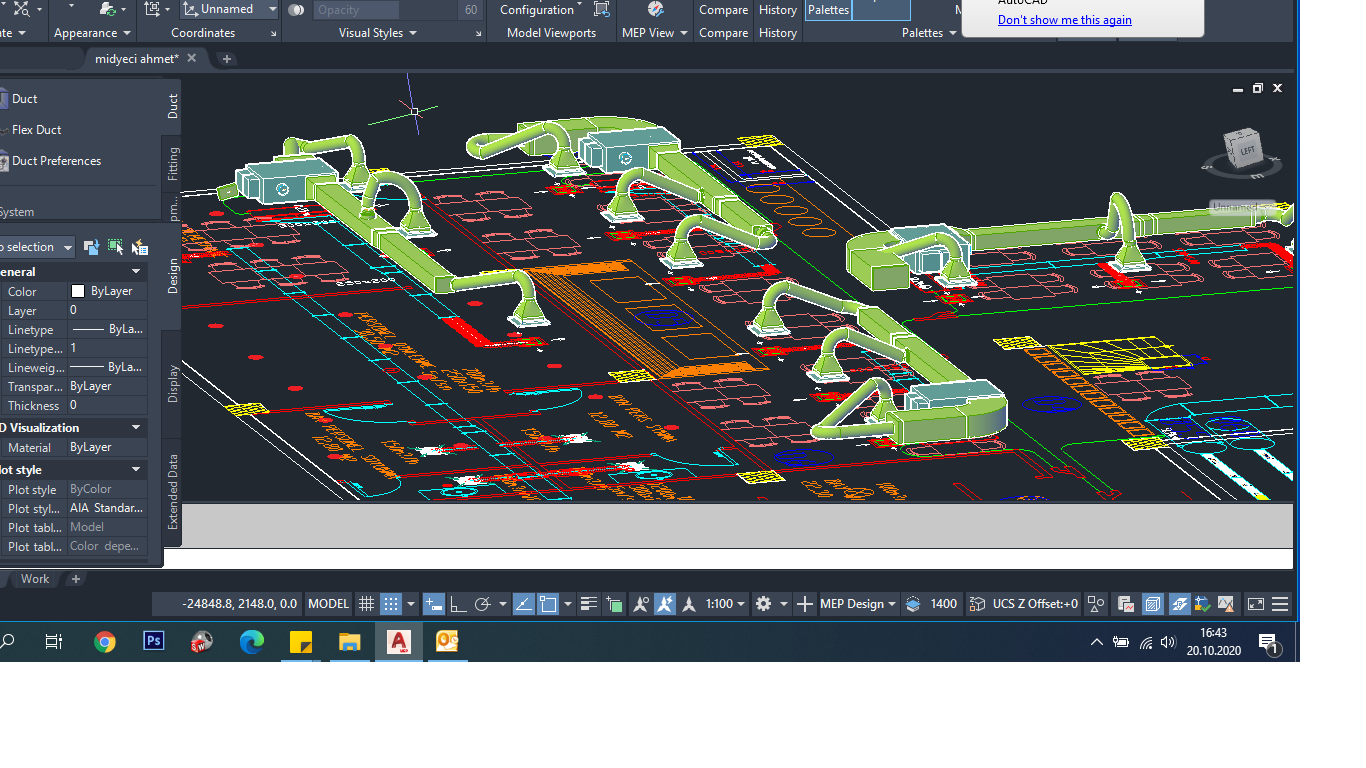The height and width of the screenshot is (768, 1366).
Task: Toggle snap mode in status bar
Action: tap(391, 604)
